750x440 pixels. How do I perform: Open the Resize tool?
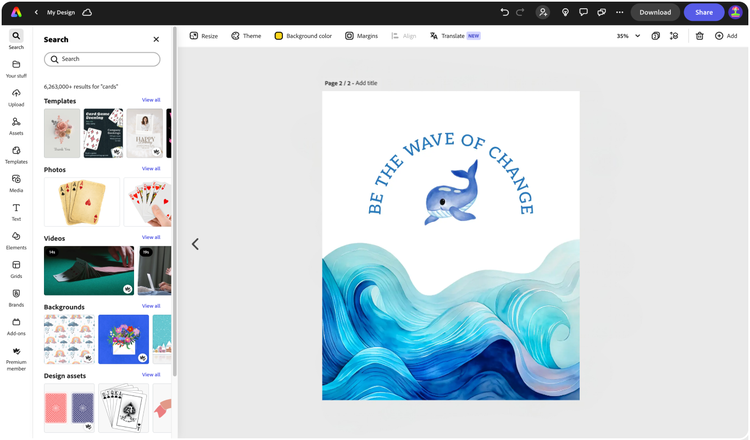point(204,36)
